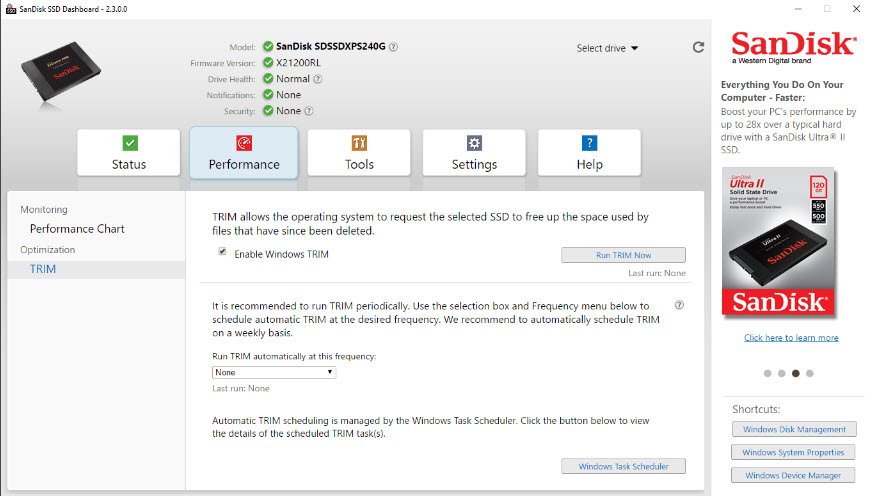
Task: Select Performance Chart in sidebar
Action: click(77, 229)
